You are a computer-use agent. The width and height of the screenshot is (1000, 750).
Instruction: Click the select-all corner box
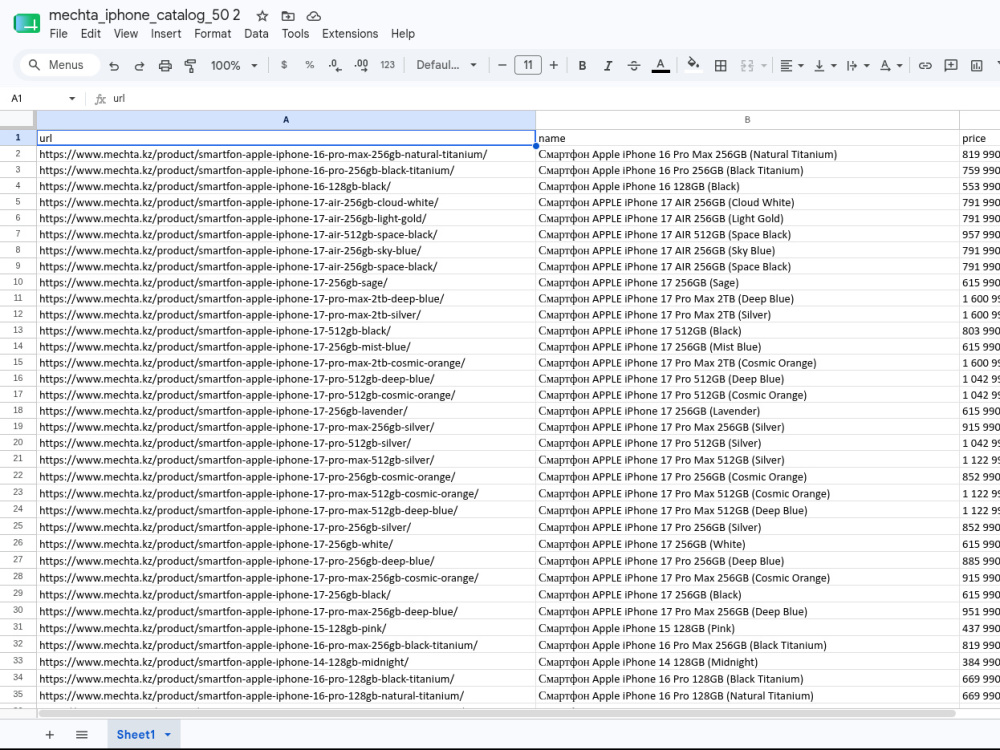18,120
